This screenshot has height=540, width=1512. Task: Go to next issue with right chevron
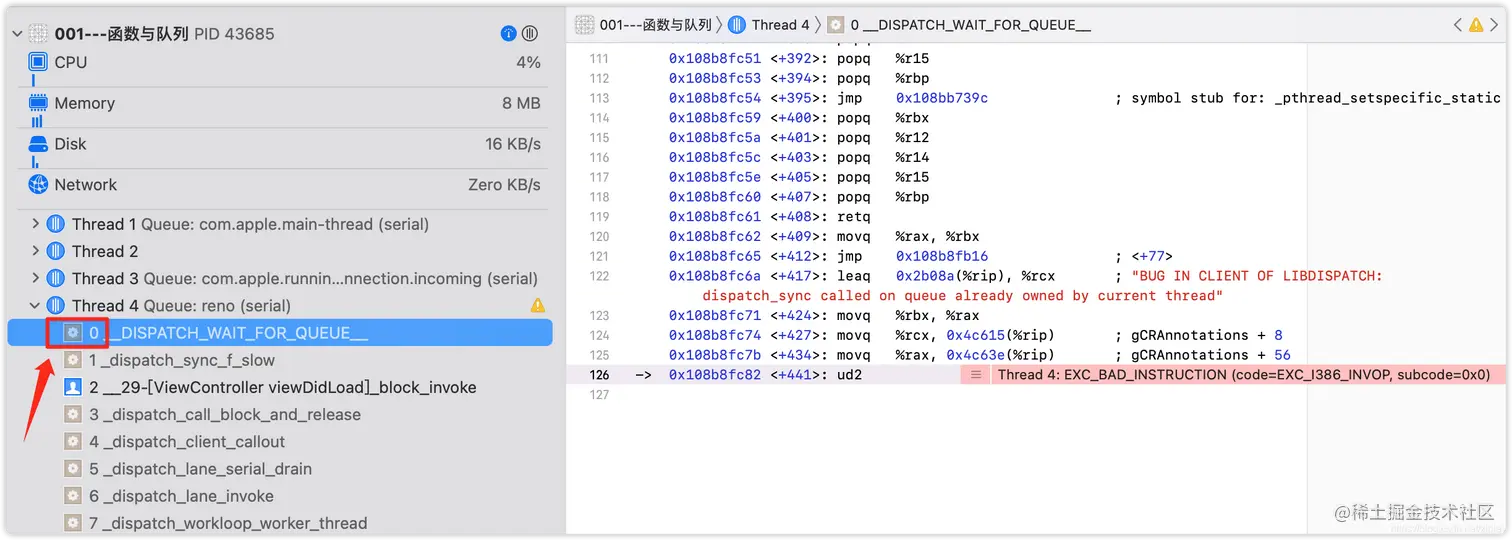click(1494, 25)
